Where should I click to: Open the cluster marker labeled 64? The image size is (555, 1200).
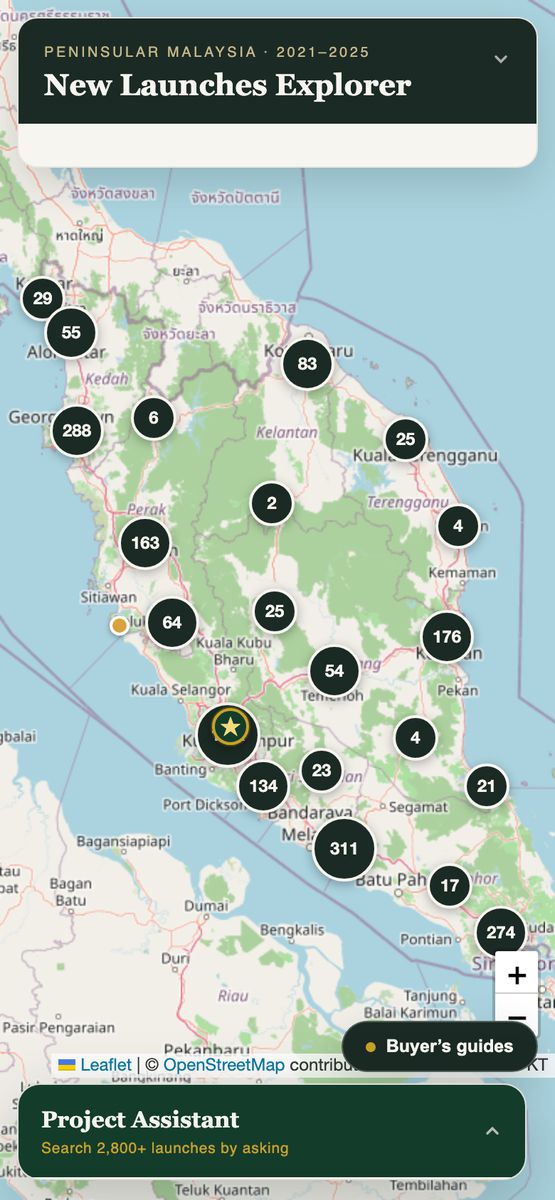coord(172,622)
